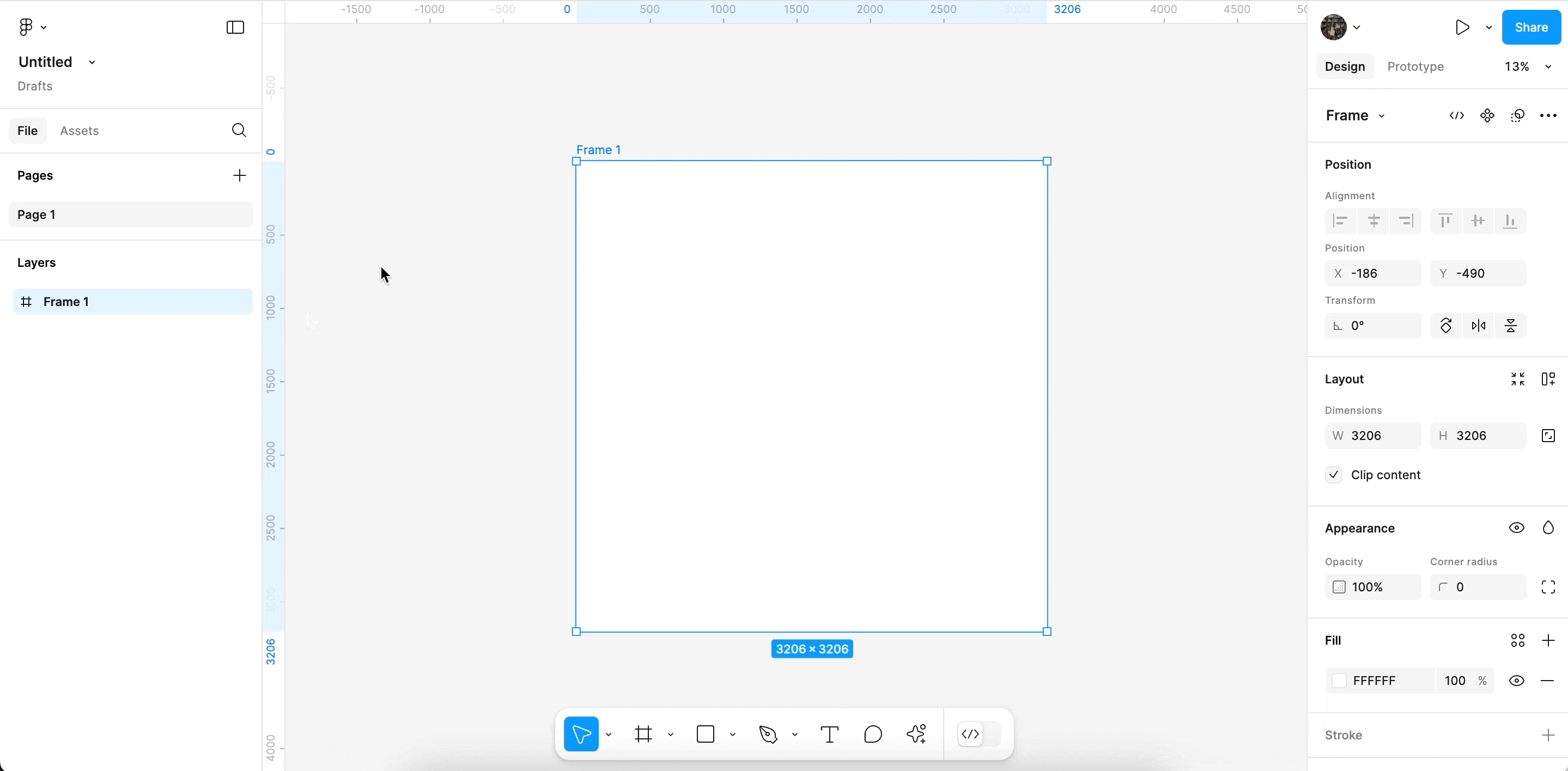Click the white FFFFFF fill color swatch
Viewport: 1568px width, 771px height.
coord(1339,680)
